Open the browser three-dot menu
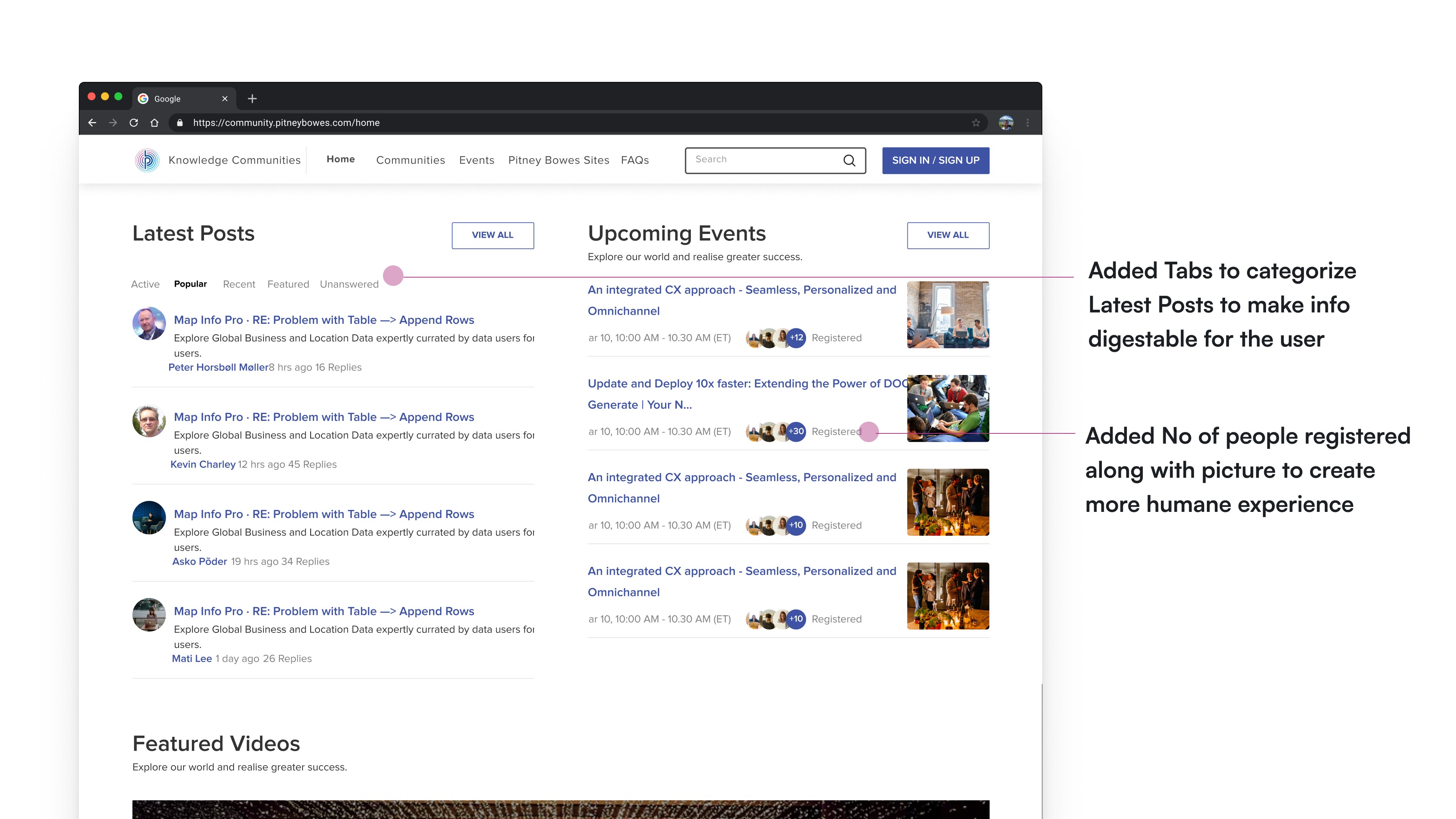Viewport: 1456px width, 819px height. tap(1028, 122)
